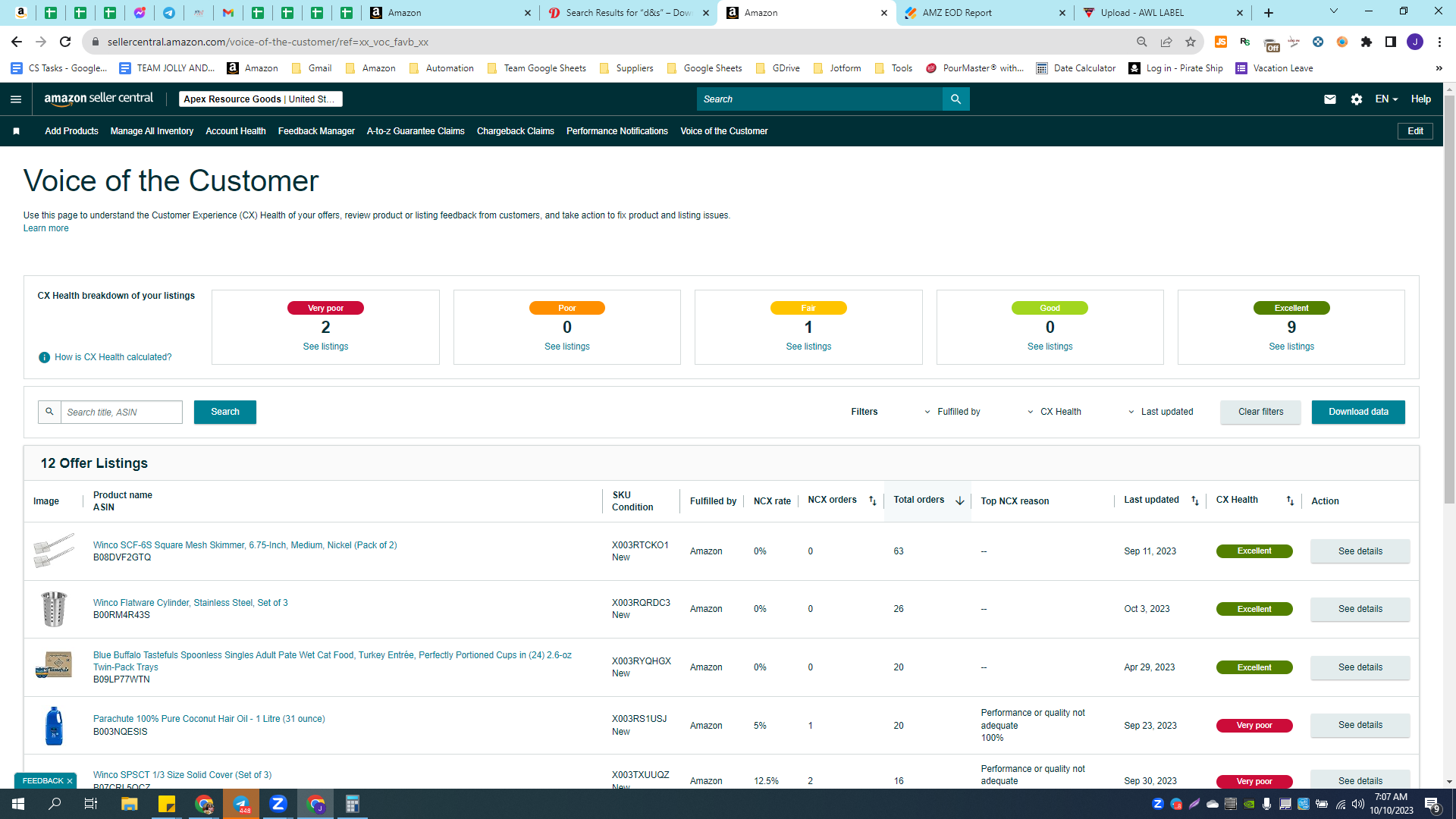Sort by NCX orders arrows
Image resolution: width=1456 pixels, height=819 pixels.
click(x=873, y=500)
